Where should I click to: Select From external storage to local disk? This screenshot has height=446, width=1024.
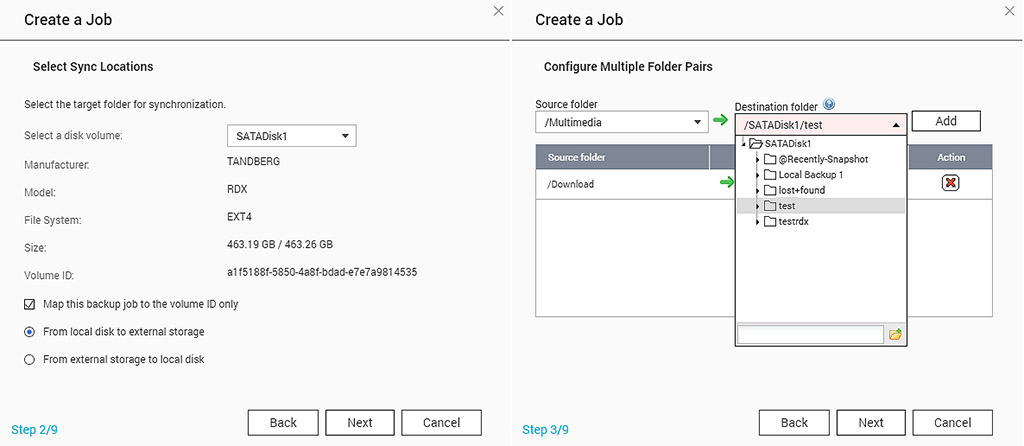click(x=30, y=359)
